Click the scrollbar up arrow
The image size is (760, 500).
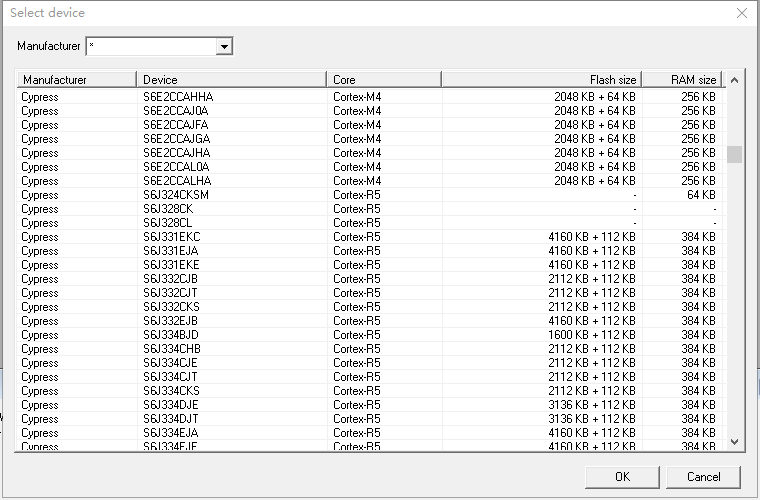[x=734, y=80]
